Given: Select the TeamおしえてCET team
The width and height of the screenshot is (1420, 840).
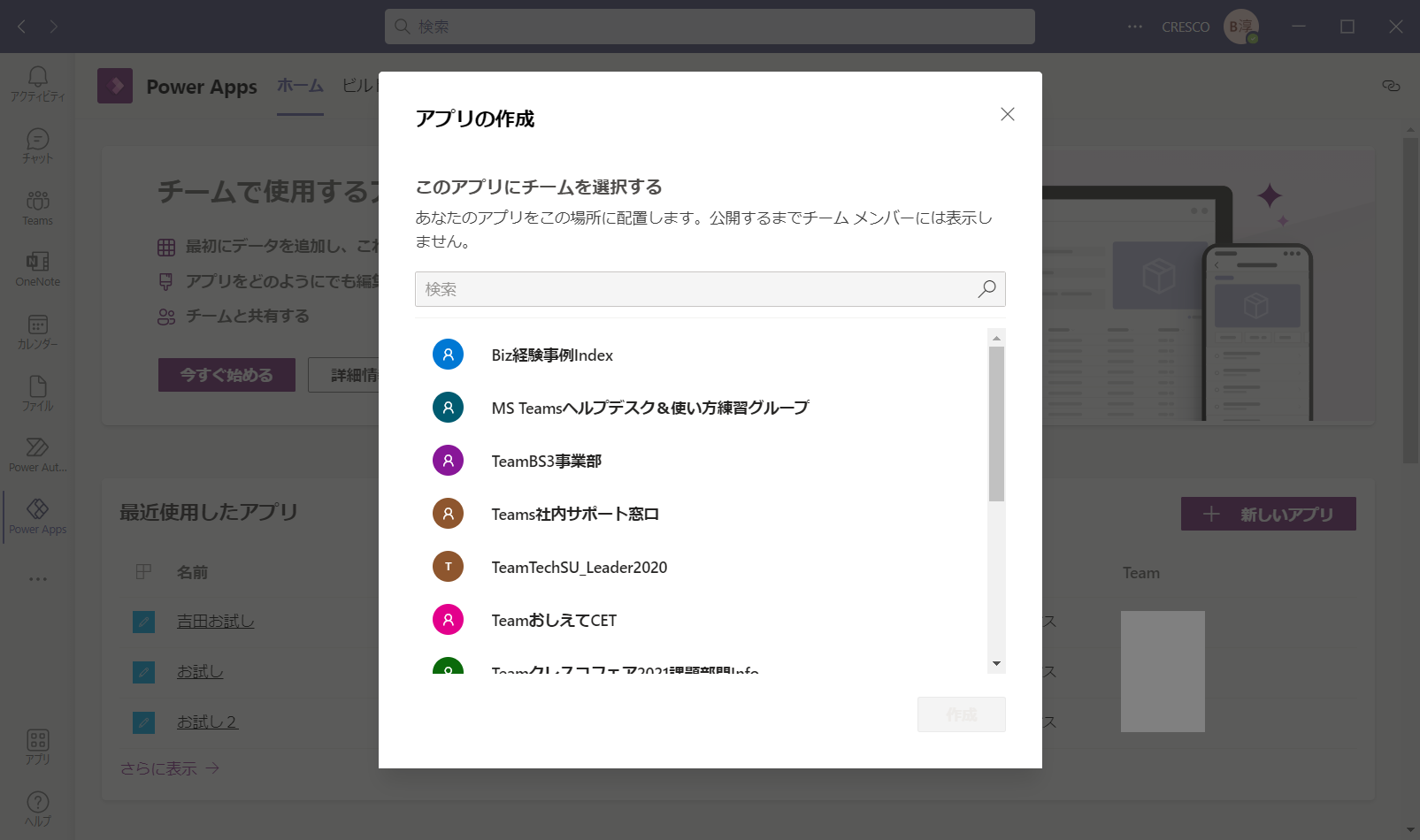Looking at the screenshot, I should coord(702,620).
